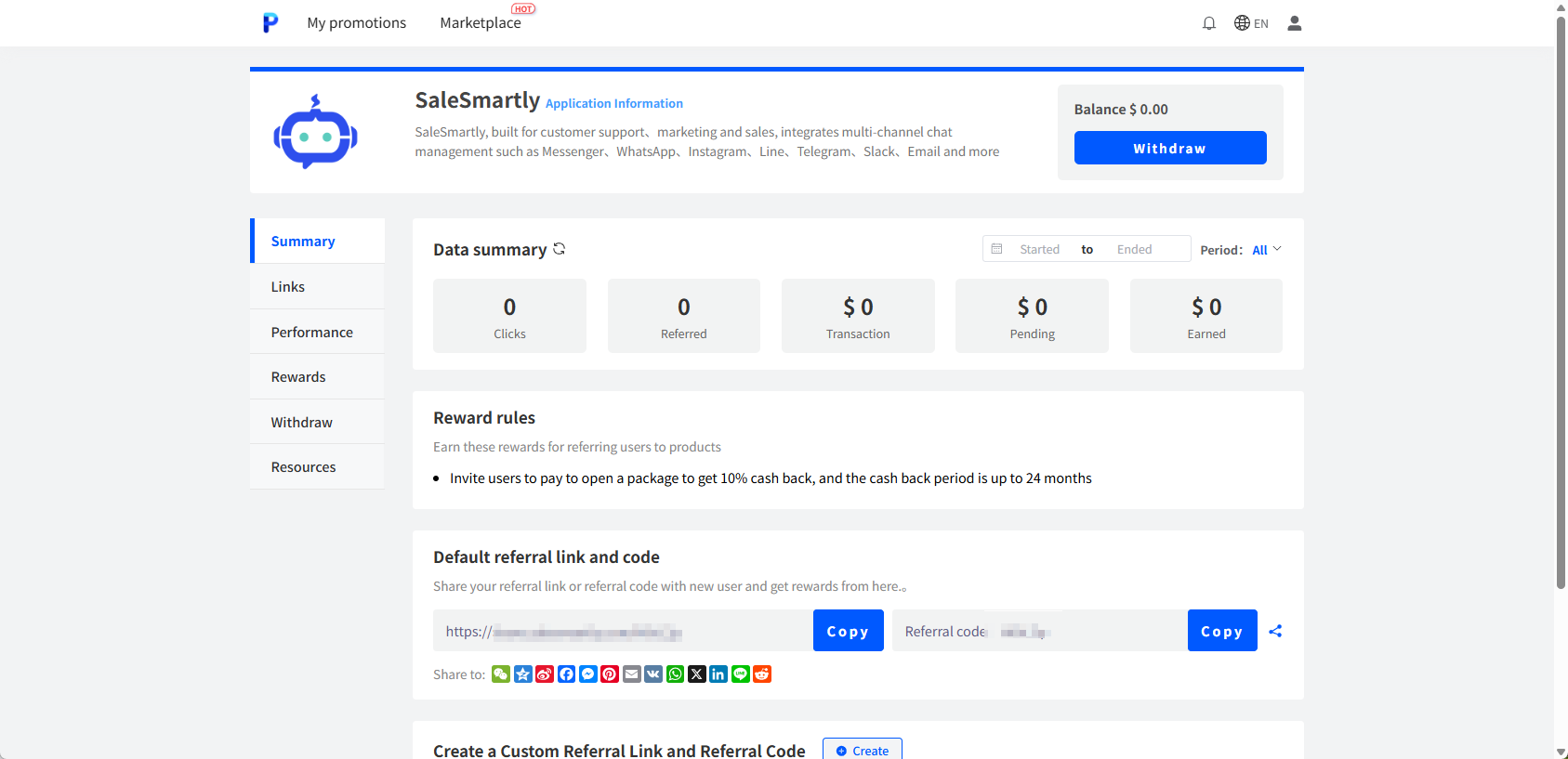Open the notifications bell
Viewport: 1568px width, 759px height.
coord(1209,23)
